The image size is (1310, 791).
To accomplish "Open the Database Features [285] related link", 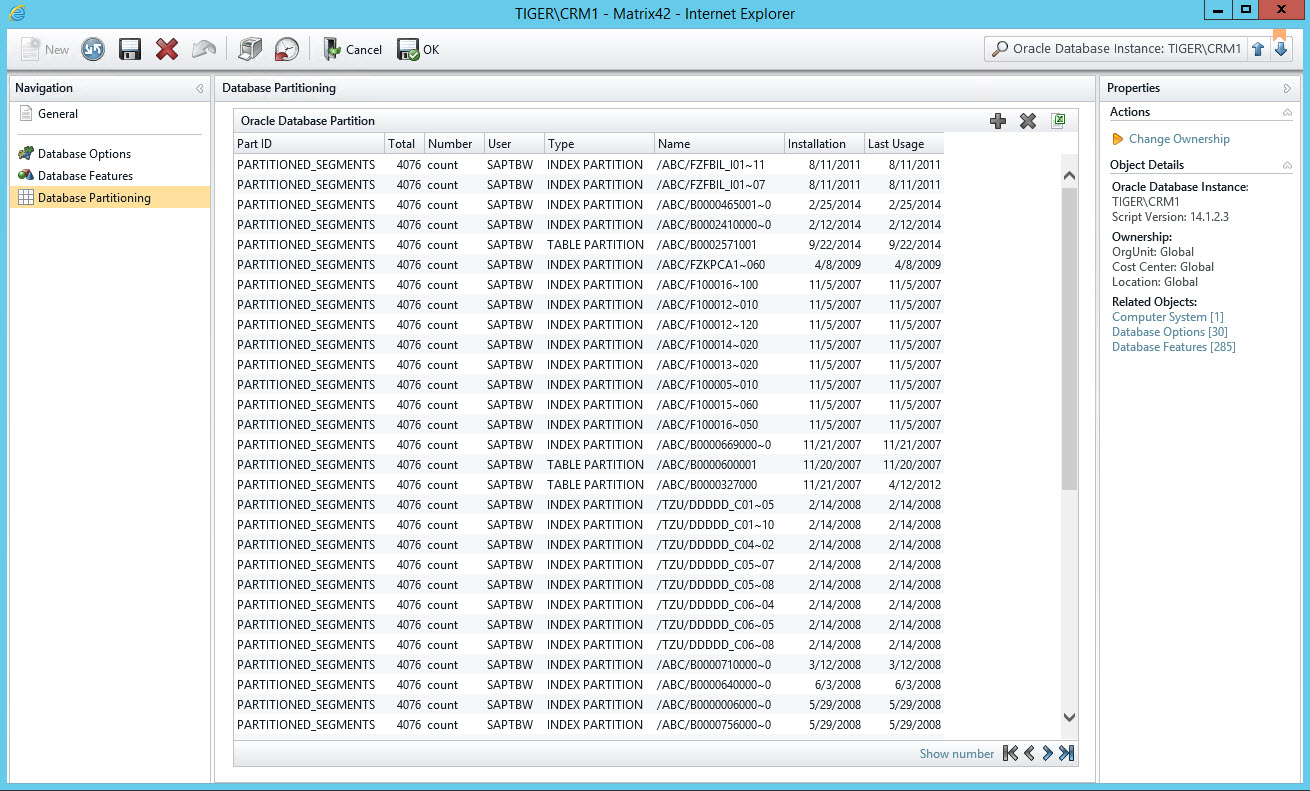I will [x=1173, y=347].
